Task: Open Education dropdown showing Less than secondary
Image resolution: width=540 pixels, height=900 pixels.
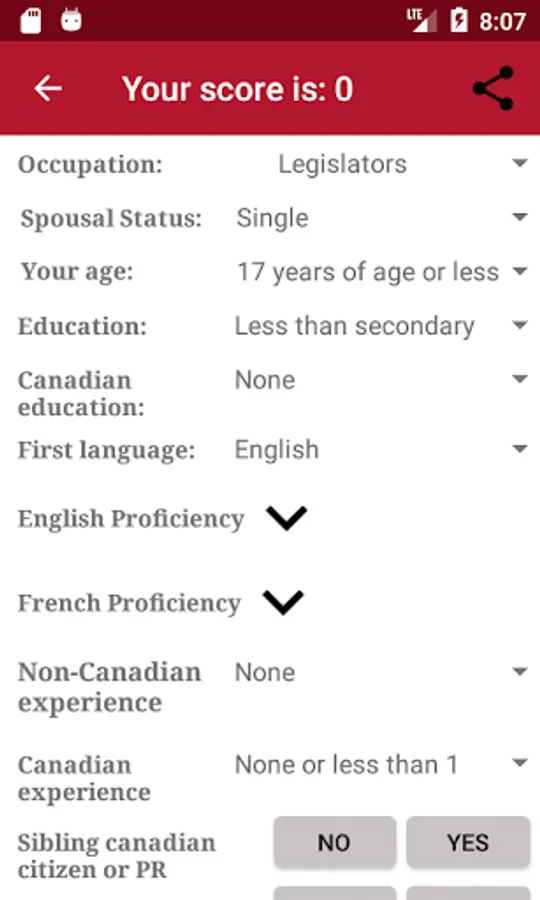Action: coord(380,326)
